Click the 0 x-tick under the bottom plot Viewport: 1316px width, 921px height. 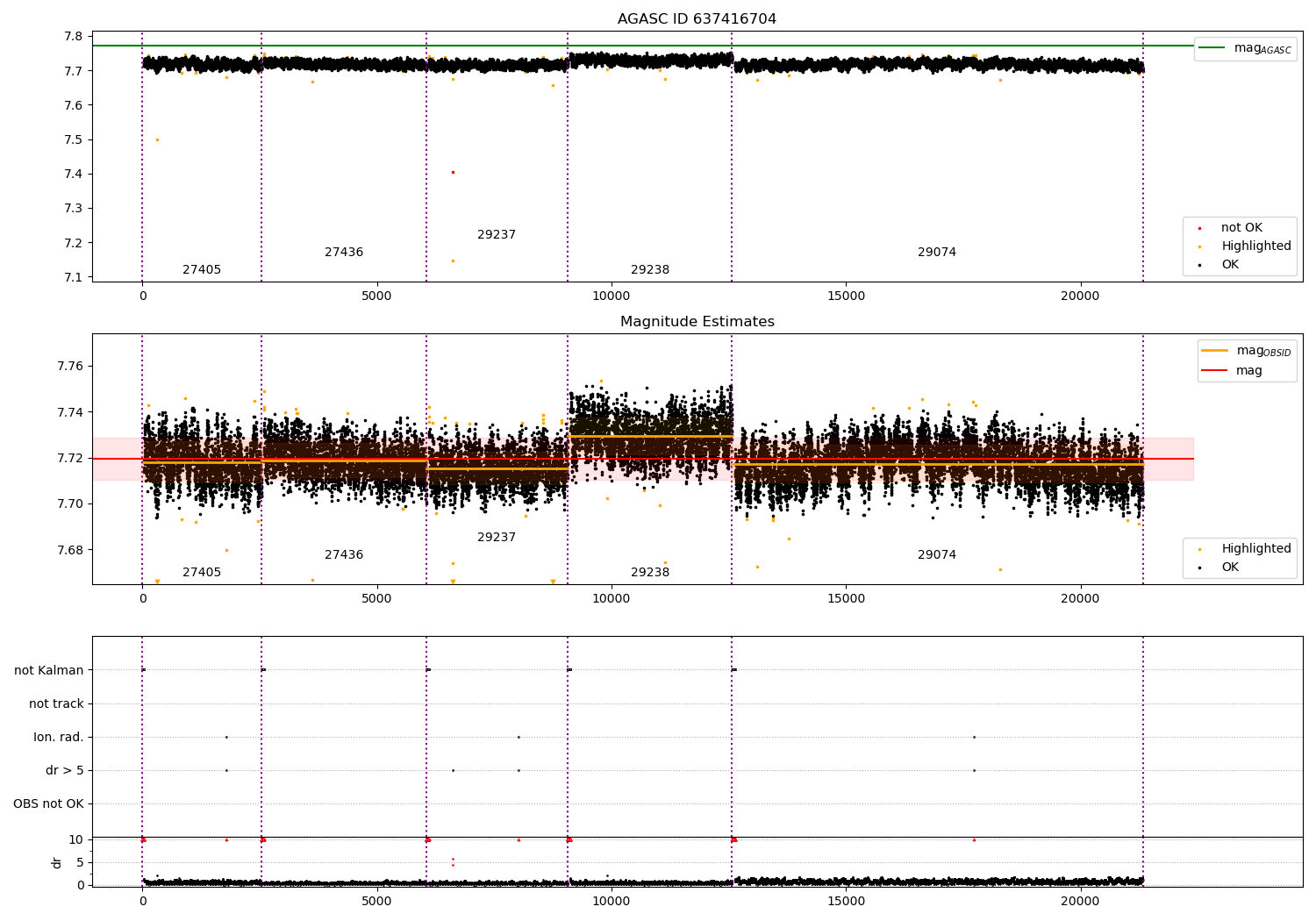coord(142,901)
